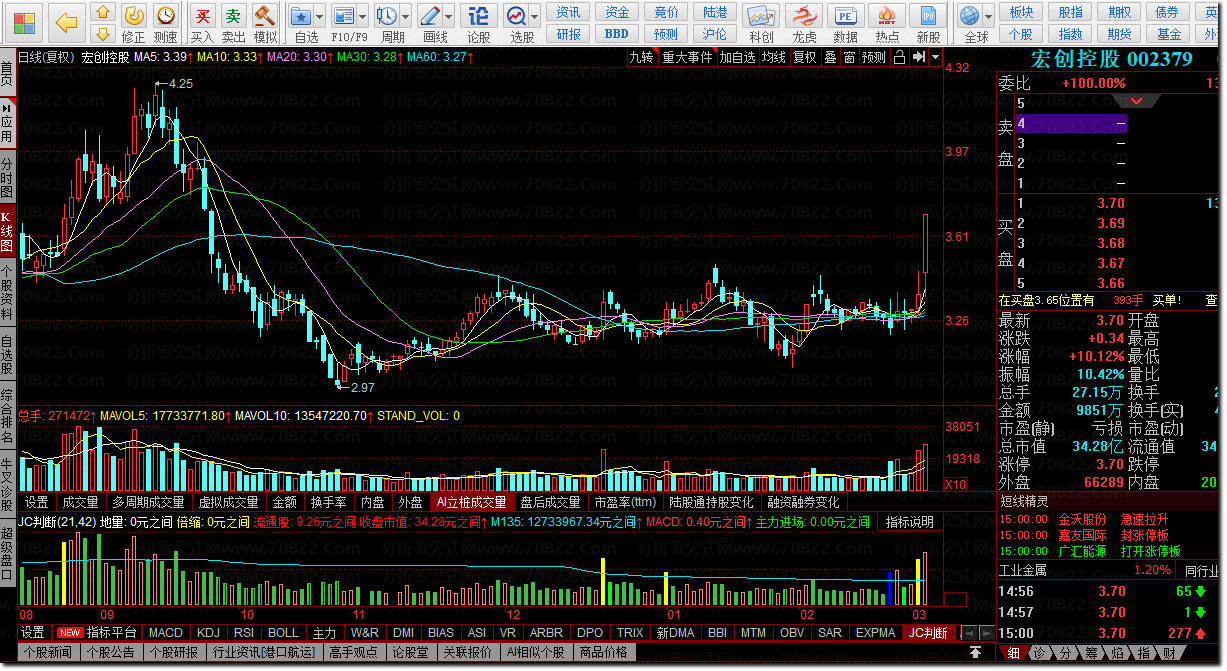Click the 板块 toolbar button
The image size is (1227, 671).
click(x=1021, y=12)
